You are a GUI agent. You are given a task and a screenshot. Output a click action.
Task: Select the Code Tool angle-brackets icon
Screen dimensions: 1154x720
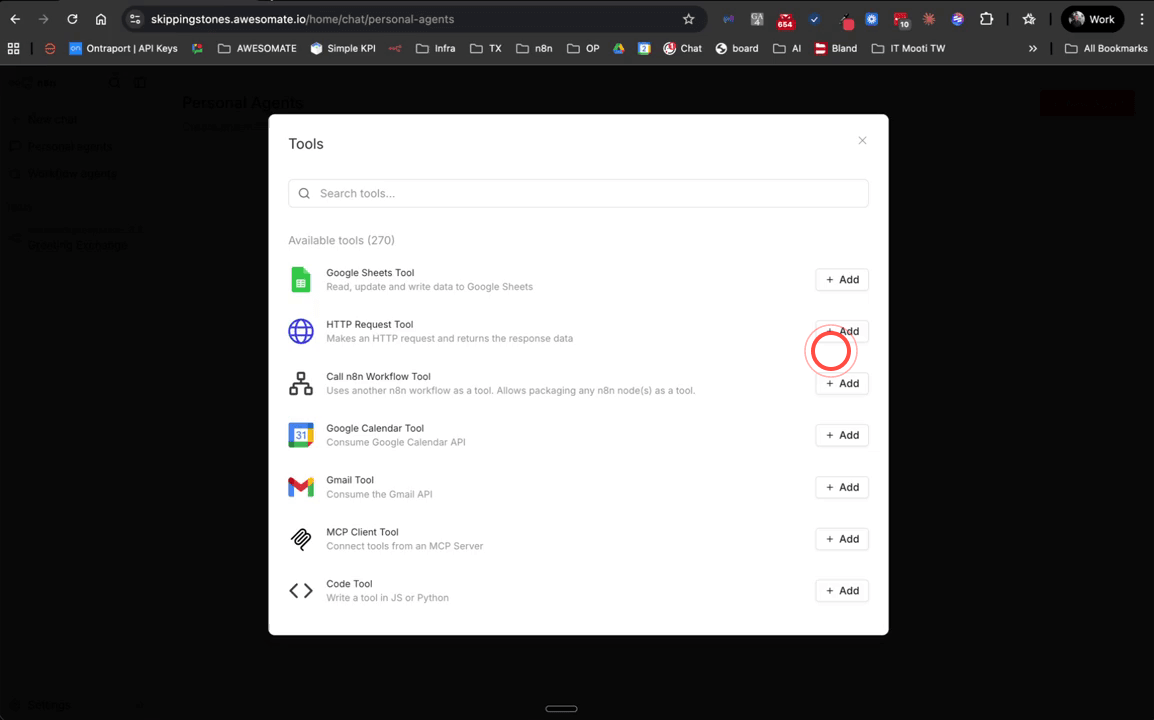301,590
